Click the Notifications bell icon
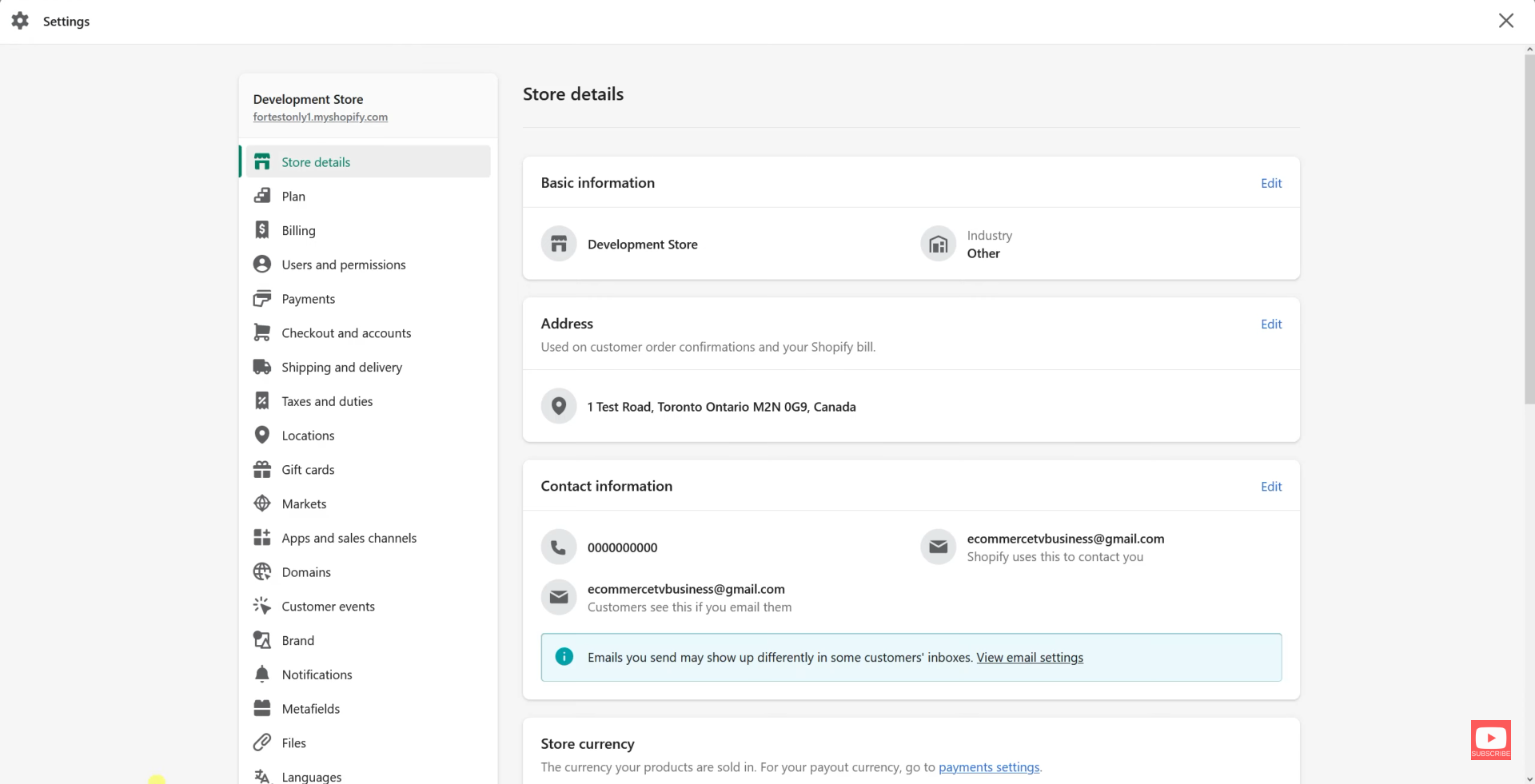The image size is (1535, 784). point(262,675)
